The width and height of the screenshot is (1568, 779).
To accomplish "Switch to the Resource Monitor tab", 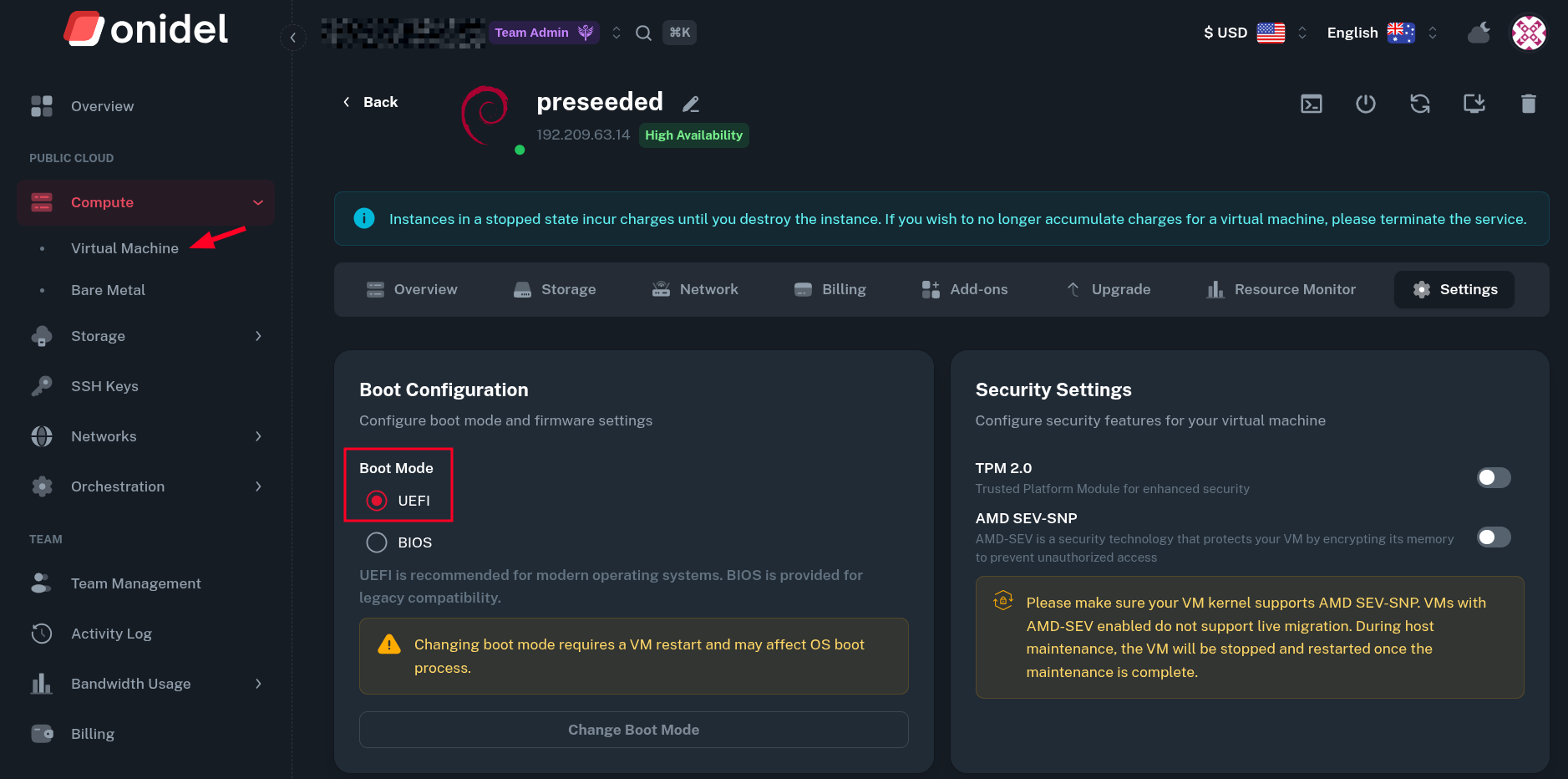I will [1281, 289].
